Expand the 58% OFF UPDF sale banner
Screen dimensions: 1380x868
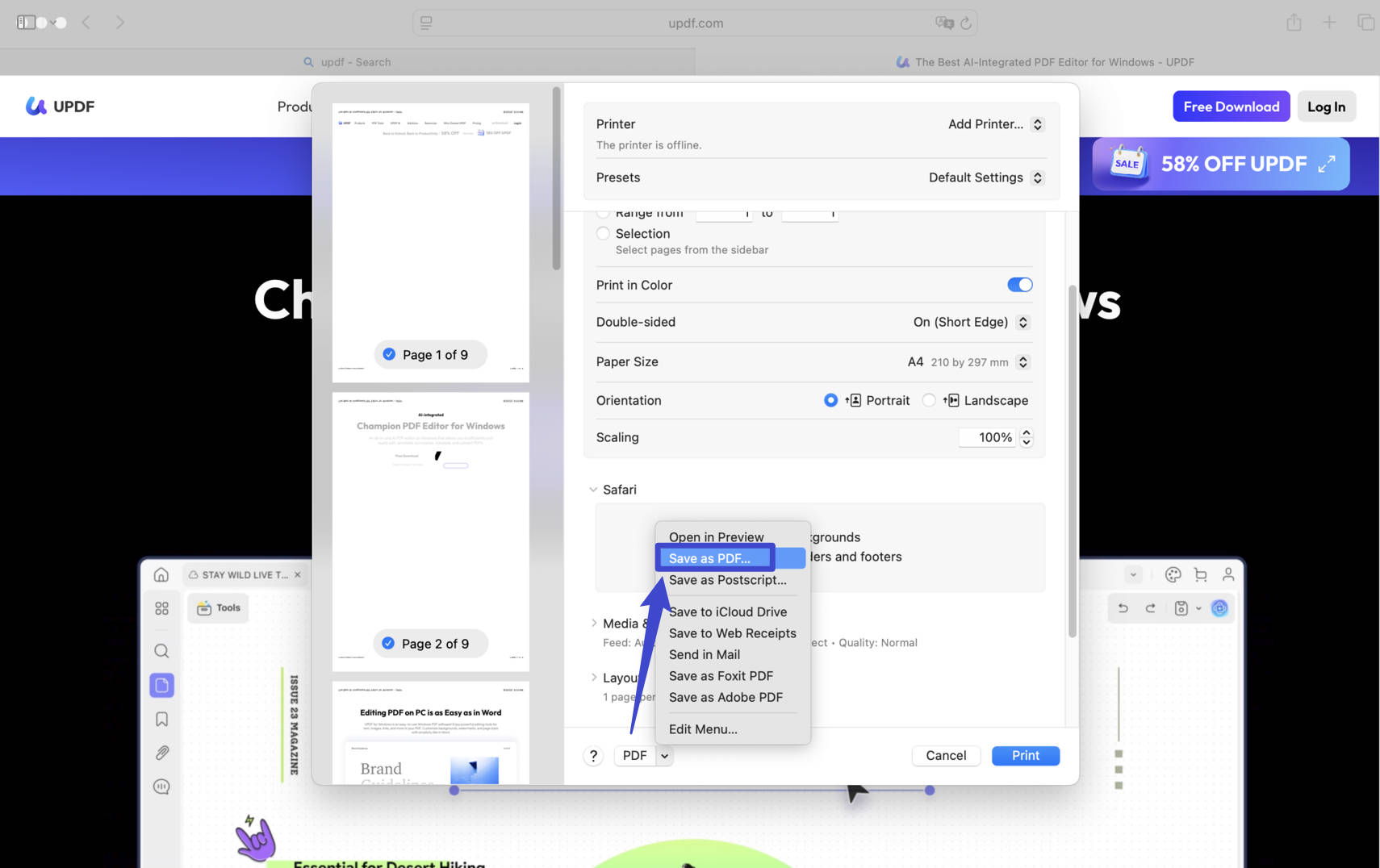coord(1326,164)
